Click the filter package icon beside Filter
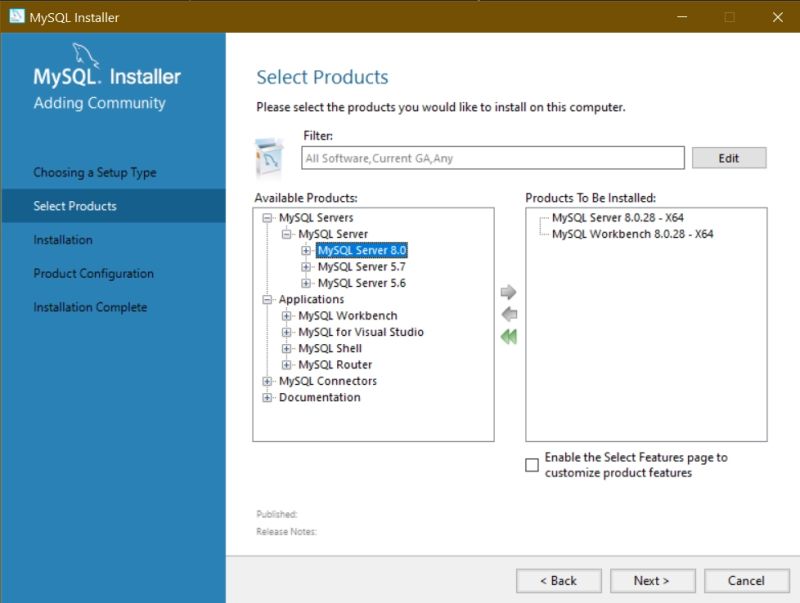The height and width of the screenshot is (603, 800). point(269,157)
